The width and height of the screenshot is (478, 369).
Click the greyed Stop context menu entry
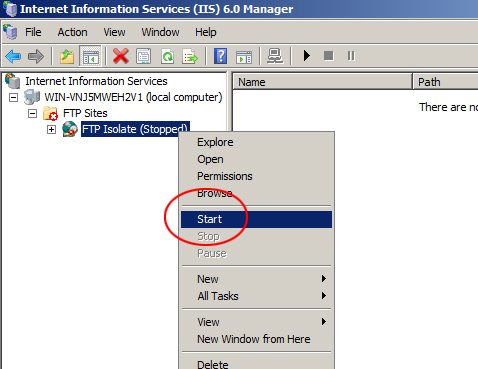pos(257,236)
